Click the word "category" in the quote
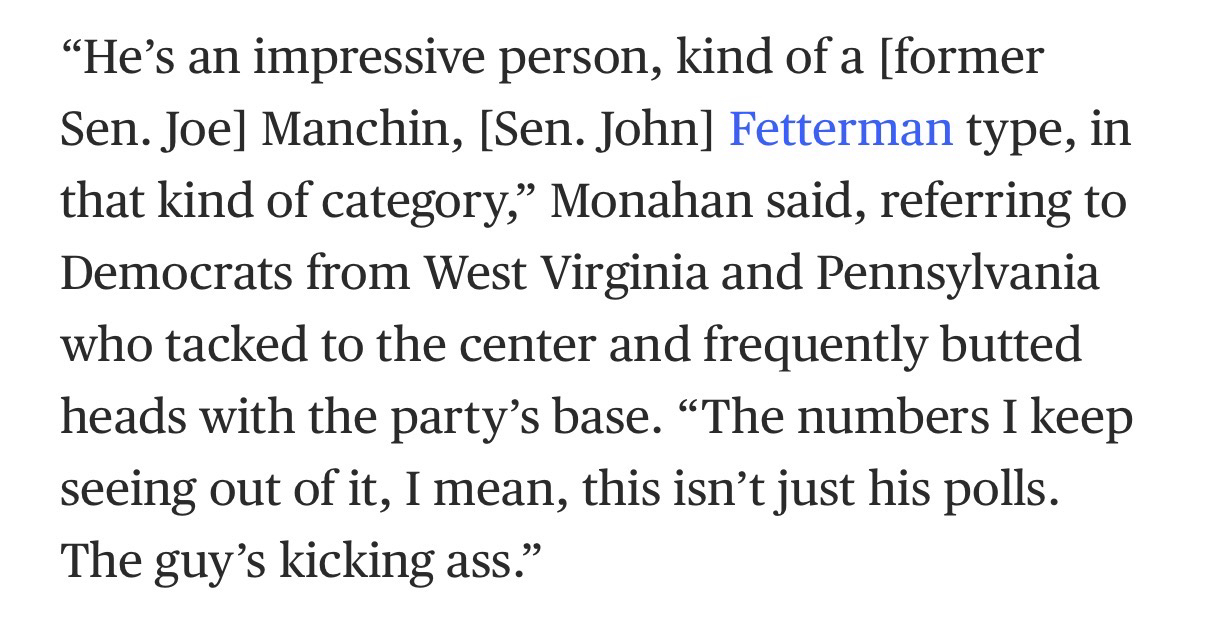1206x631 pixels. tap(428, 204)
